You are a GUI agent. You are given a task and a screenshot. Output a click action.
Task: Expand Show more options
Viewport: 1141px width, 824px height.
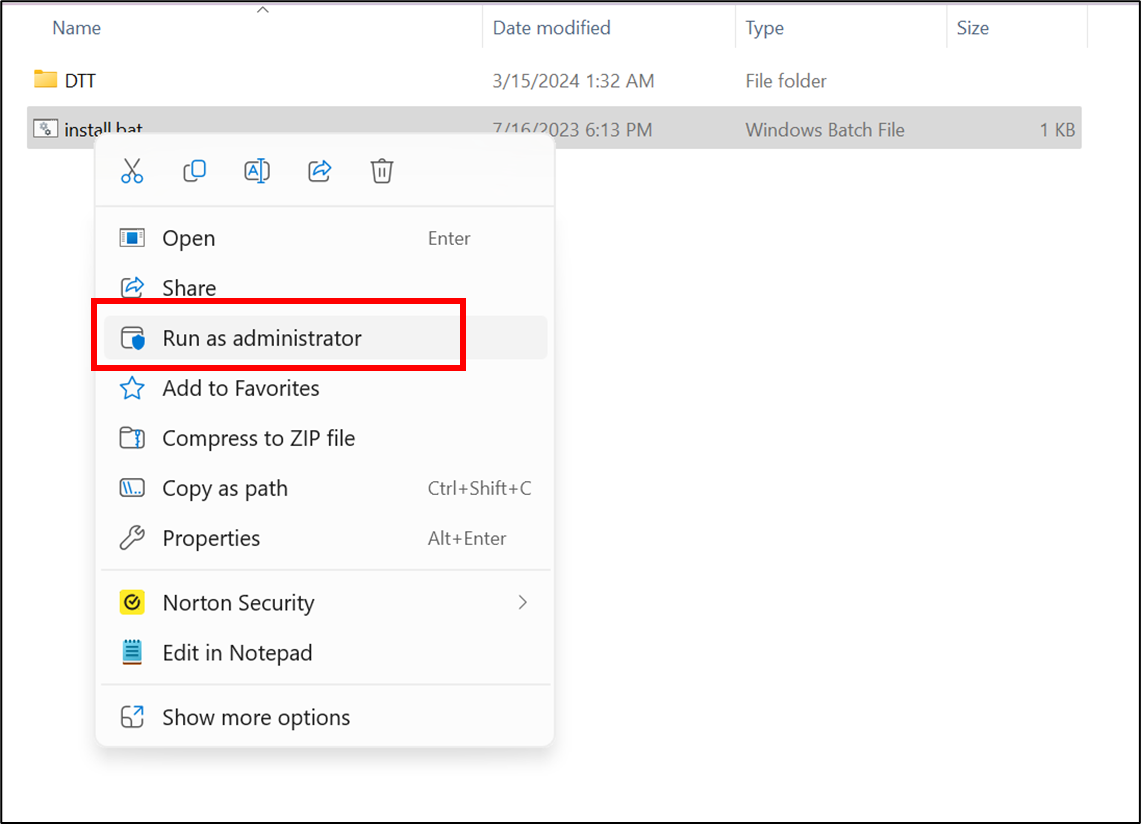[256, 717]
